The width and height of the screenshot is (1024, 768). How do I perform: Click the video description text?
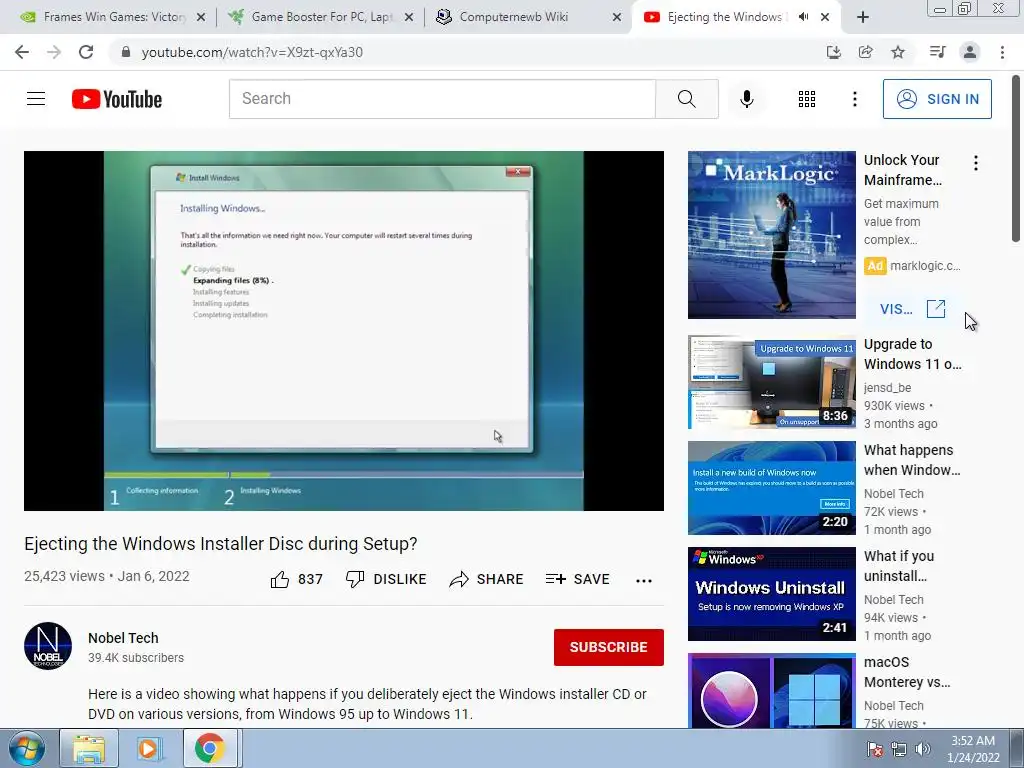click(367, 704)
